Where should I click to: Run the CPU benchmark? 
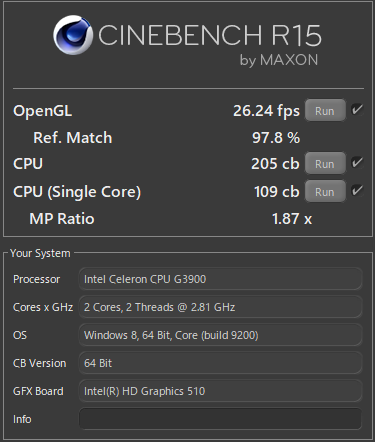click(x=325, y=163)
